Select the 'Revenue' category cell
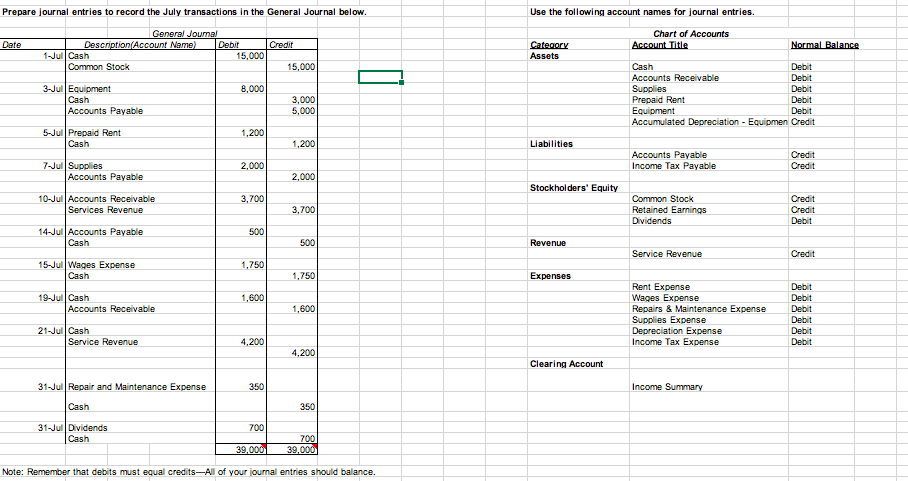Viewport: 908px width, 481px height. [548, 243]
